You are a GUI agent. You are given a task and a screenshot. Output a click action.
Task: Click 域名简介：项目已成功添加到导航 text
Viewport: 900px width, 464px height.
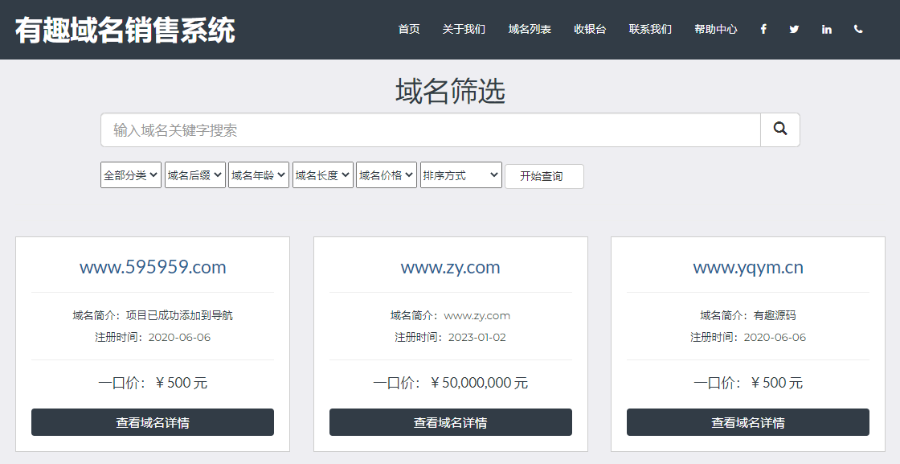click(x=153, y=315)
